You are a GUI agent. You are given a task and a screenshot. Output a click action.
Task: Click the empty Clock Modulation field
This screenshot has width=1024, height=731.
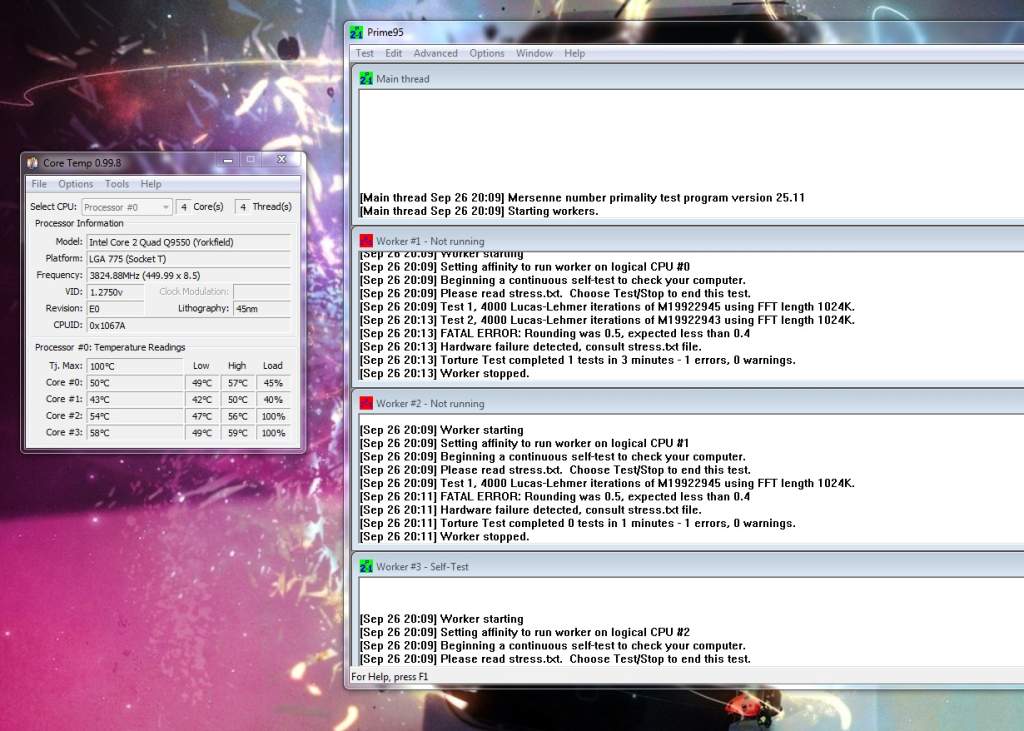[262, 292]
